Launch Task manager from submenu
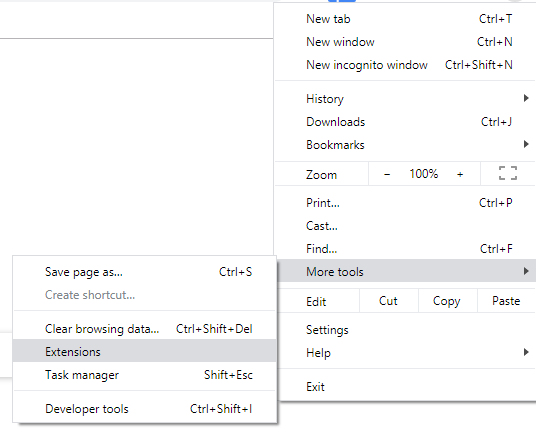Image resolution: width=536 pixels, height=439 pixels. (145, 375)
